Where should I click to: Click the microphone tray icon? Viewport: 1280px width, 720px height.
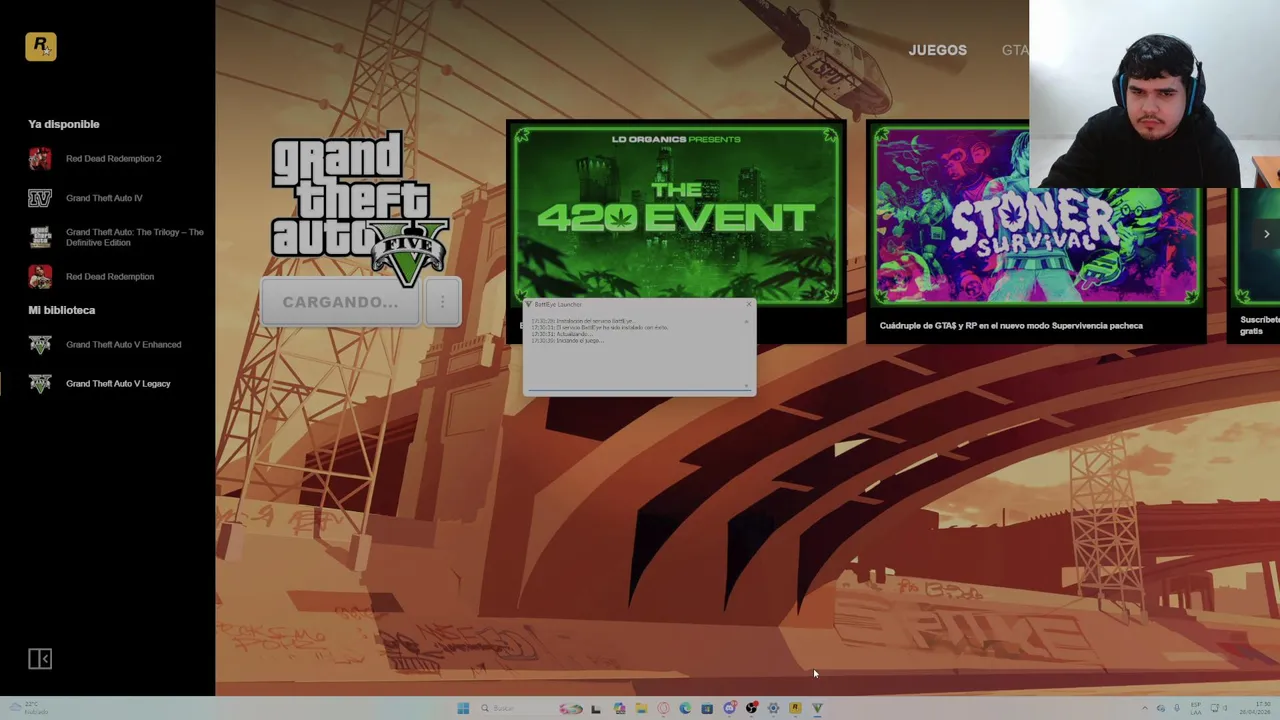[x=1177, y=708]
